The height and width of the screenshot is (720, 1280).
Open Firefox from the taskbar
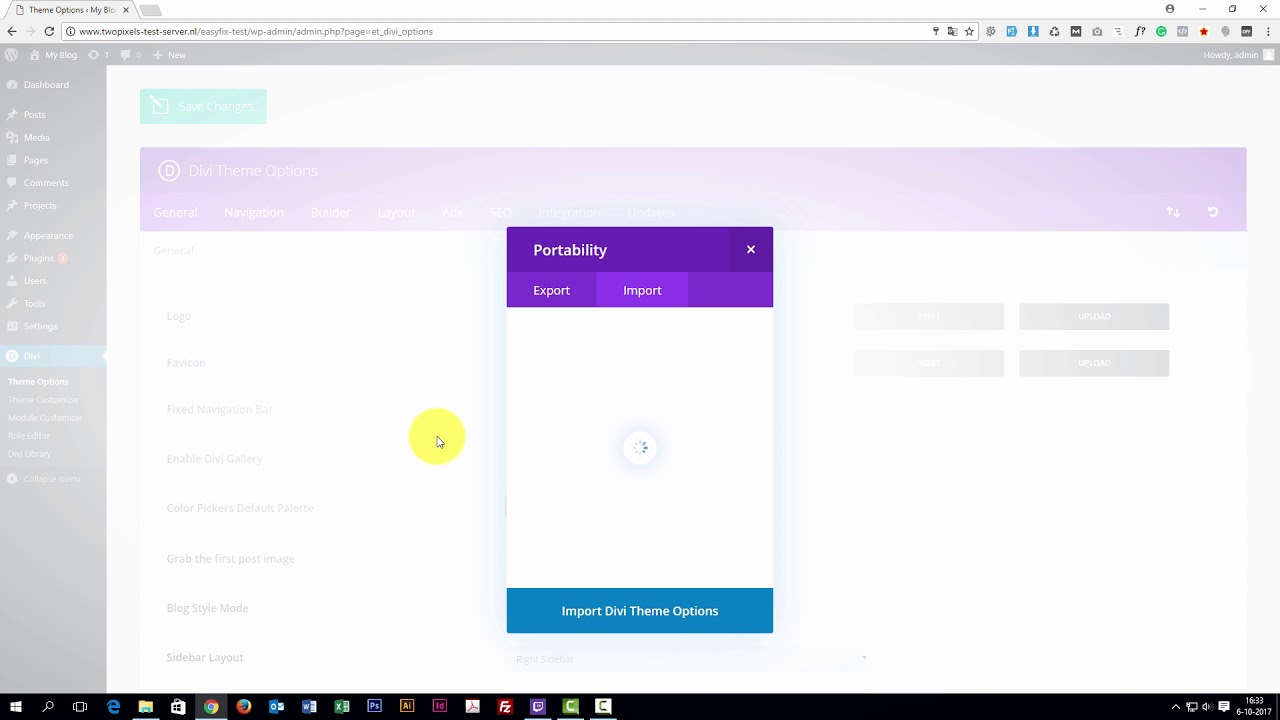[x=244, y=707]
